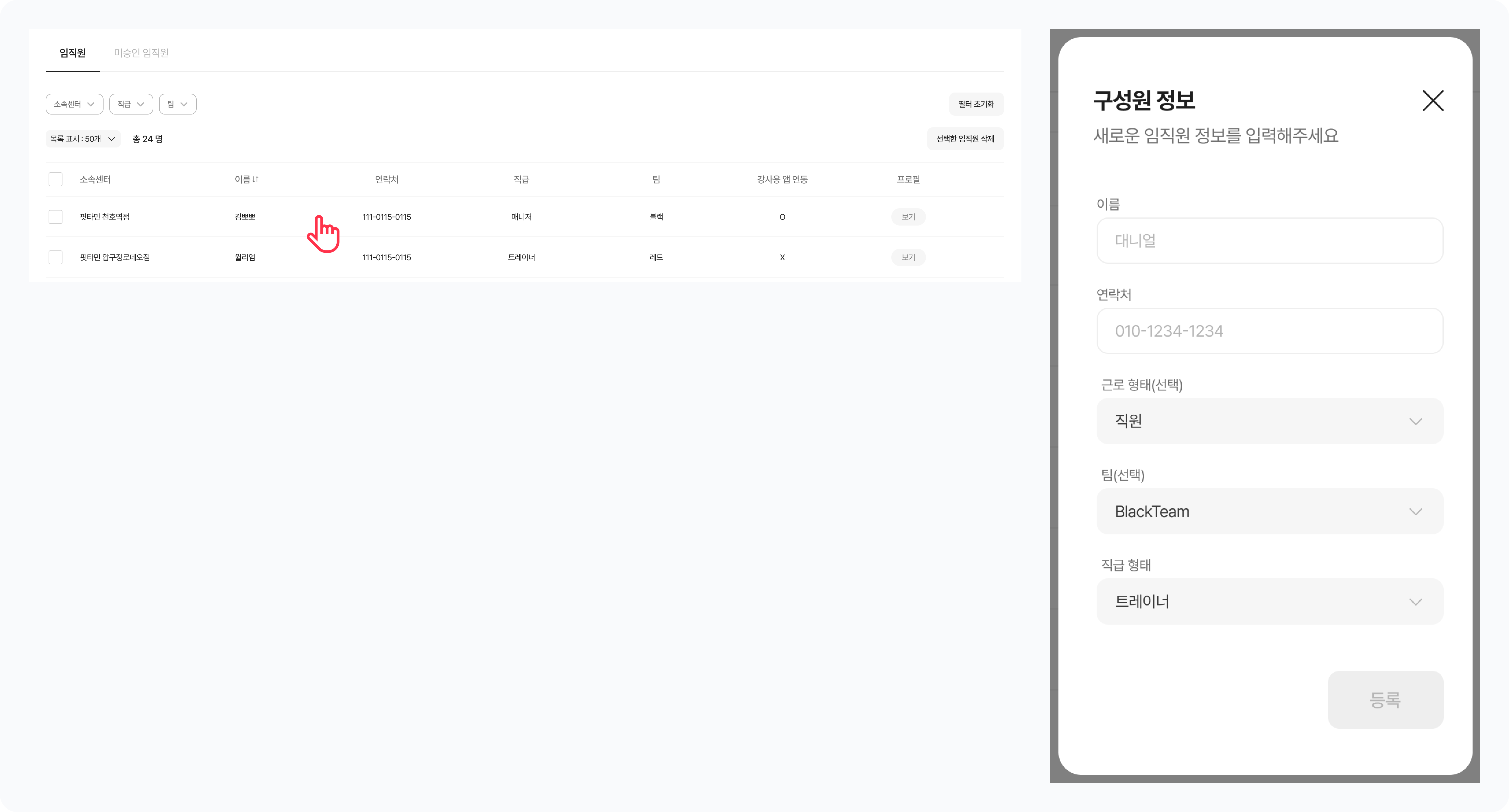
Task: Expand the 목록 표시 : 50개 list size selector
Action: (83, 139)
